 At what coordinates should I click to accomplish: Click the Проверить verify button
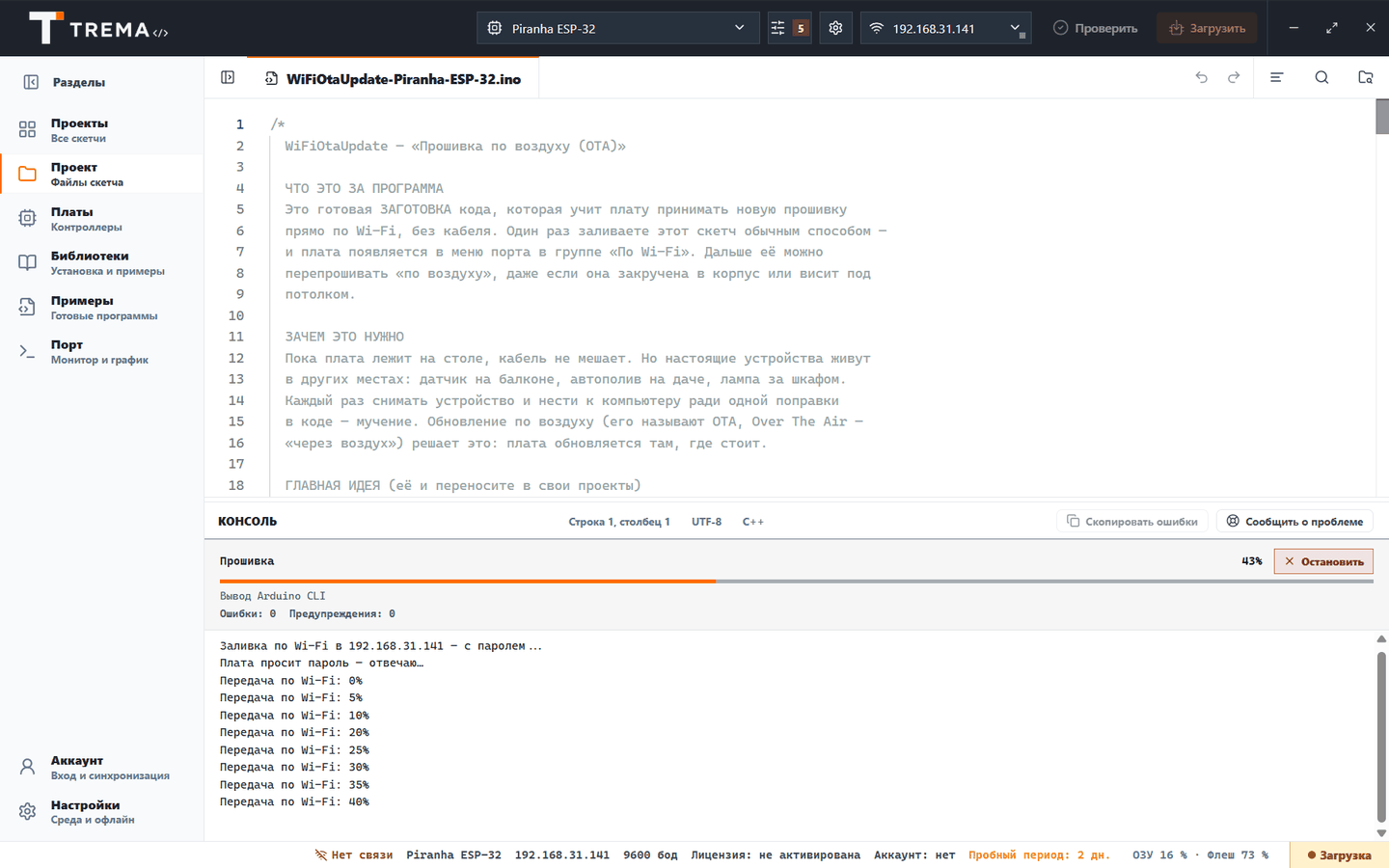[x=1096, y=28]
